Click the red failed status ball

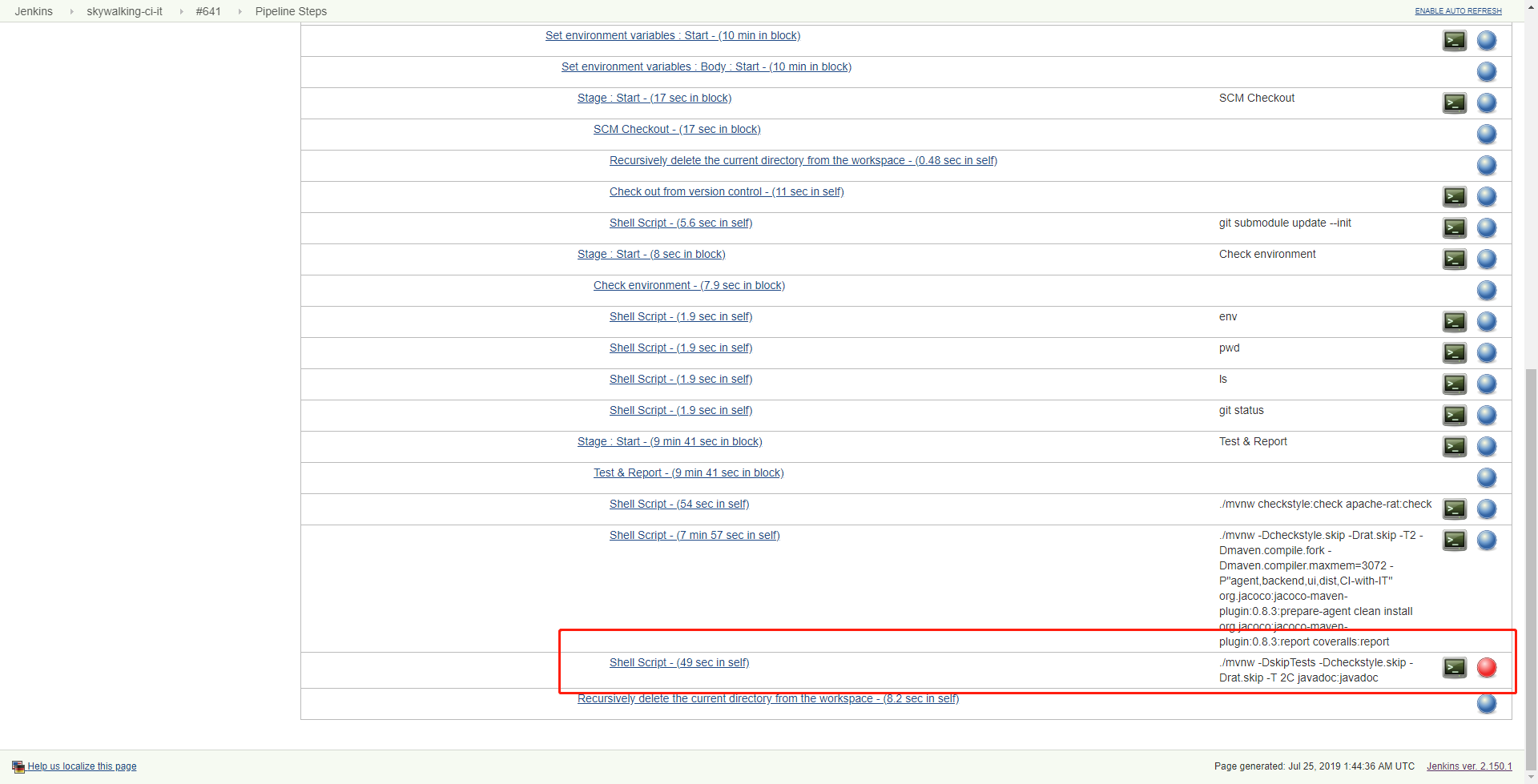pyautogui.click(x=1487, y=668)
